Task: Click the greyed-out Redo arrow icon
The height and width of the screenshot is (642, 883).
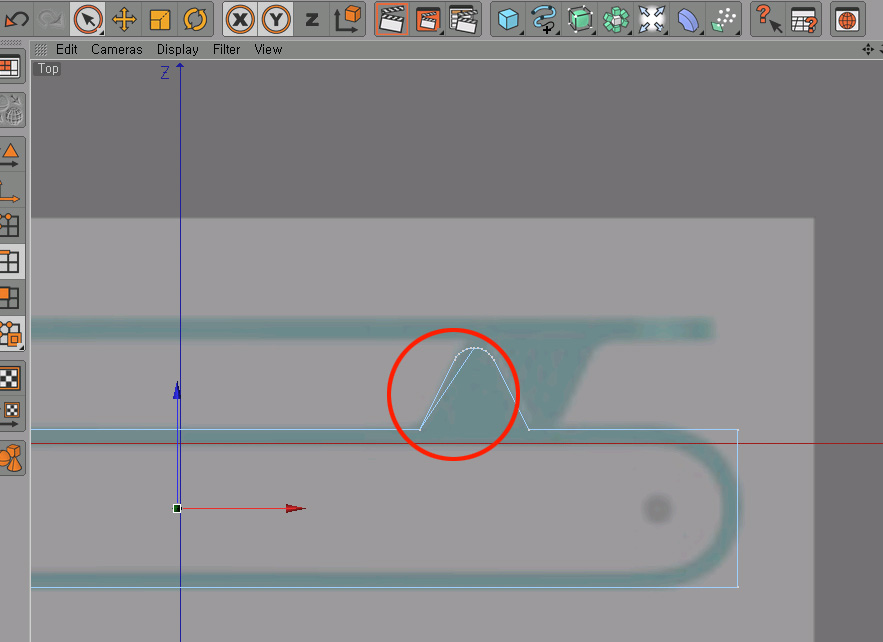Action: [51, 20]
